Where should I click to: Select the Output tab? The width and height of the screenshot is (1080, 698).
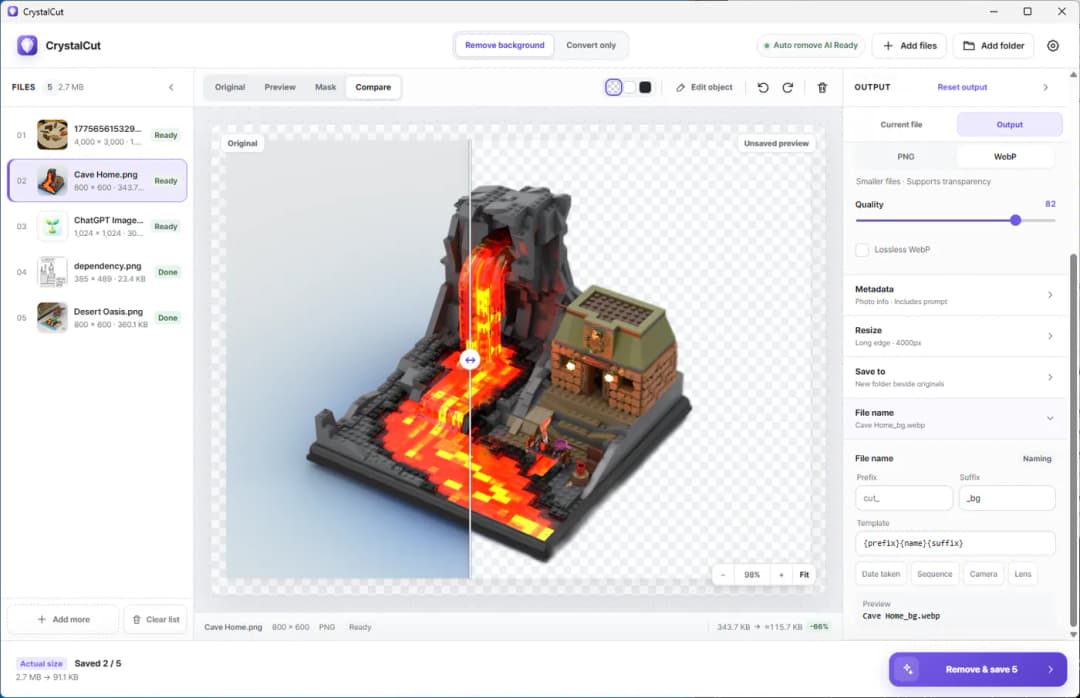coord(1009,125)
